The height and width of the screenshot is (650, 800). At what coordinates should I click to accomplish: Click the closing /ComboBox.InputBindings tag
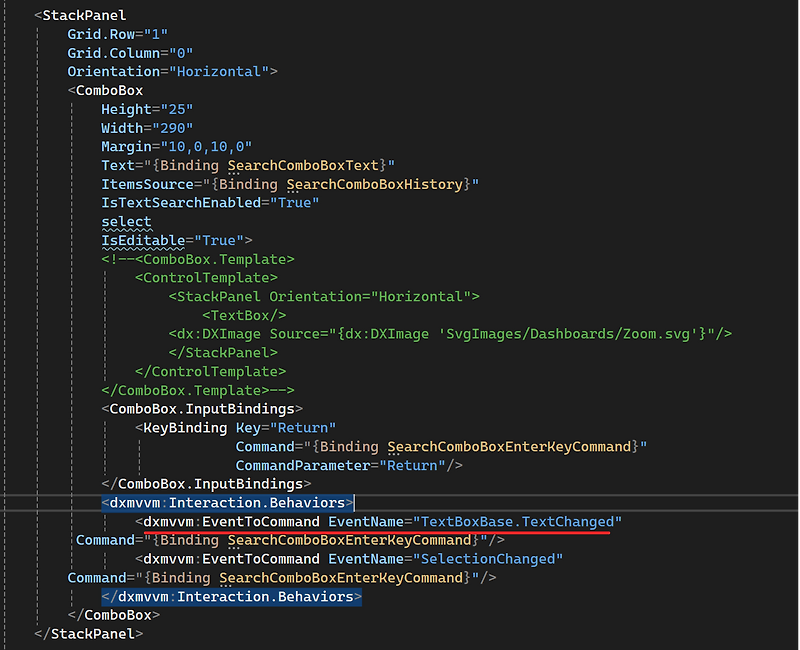tap(206, 484)
